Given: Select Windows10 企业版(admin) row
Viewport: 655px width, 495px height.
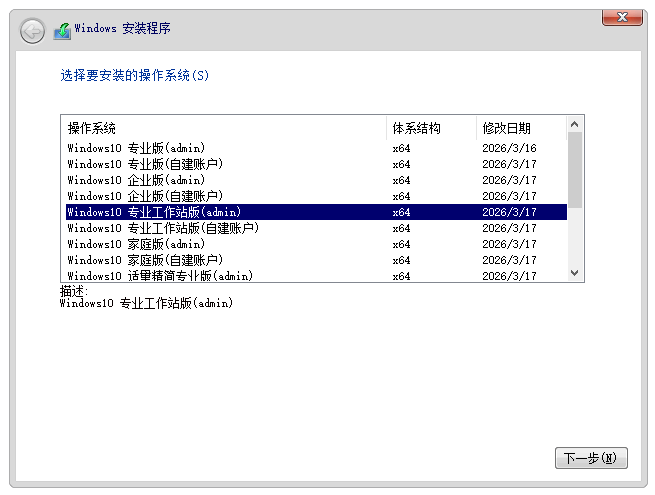Looking at the screenshot, I should pos(316,180).
